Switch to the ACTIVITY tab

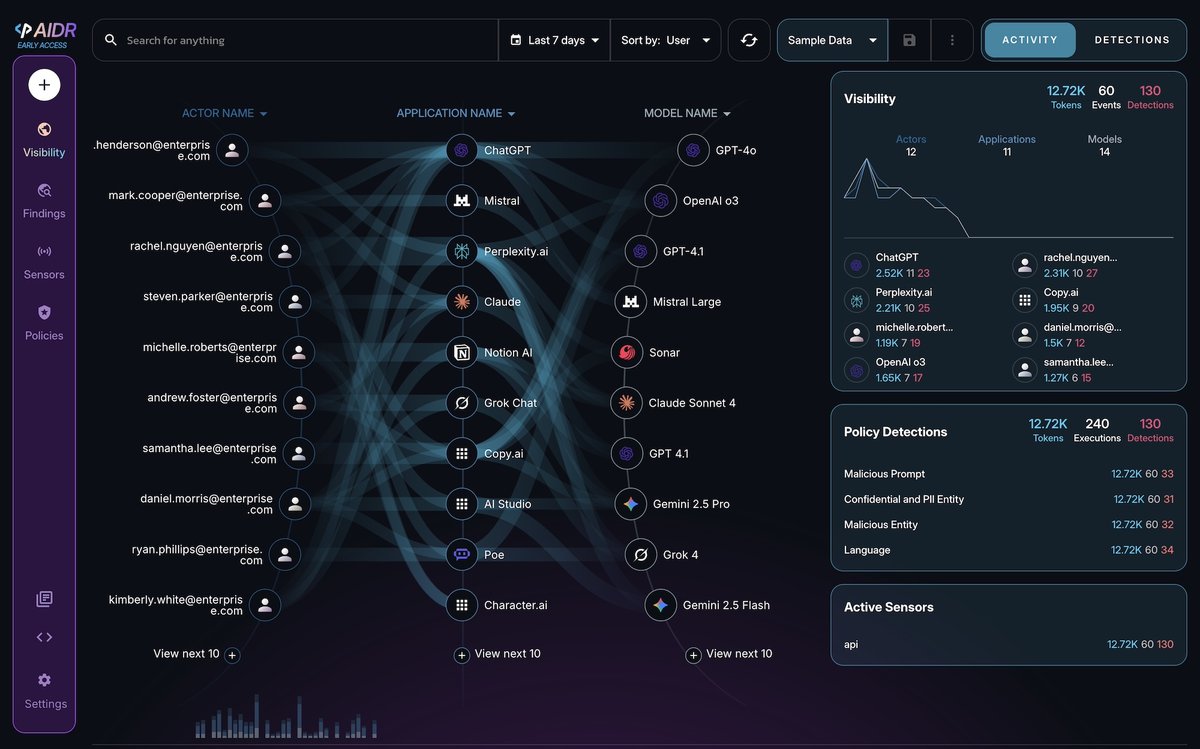tap(1030, 40)
